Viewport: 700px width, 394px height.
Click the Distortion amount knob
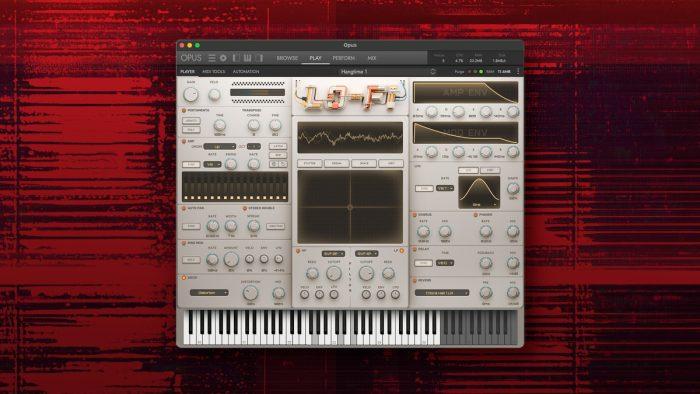(x=250, y=293)
